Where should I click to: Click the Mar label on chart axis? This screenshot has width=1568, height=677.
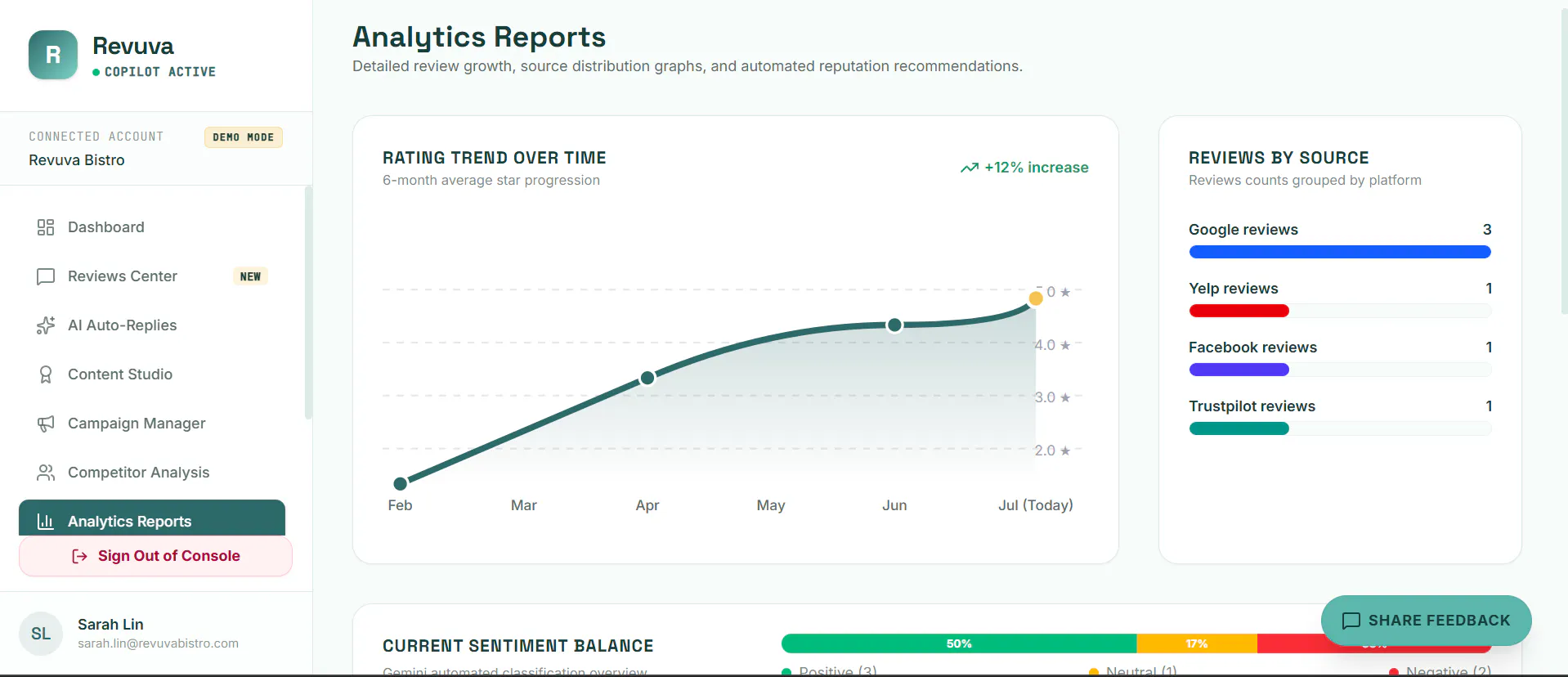[524, 505]
